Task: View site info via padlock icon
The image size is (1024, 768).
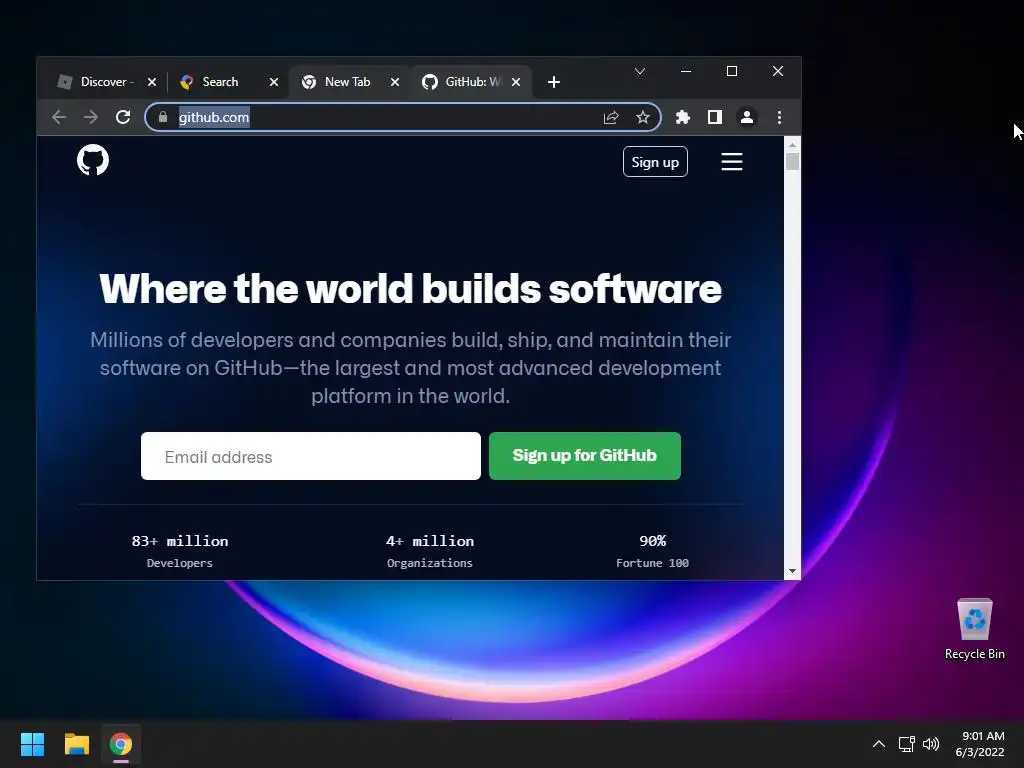Action: 163,117
